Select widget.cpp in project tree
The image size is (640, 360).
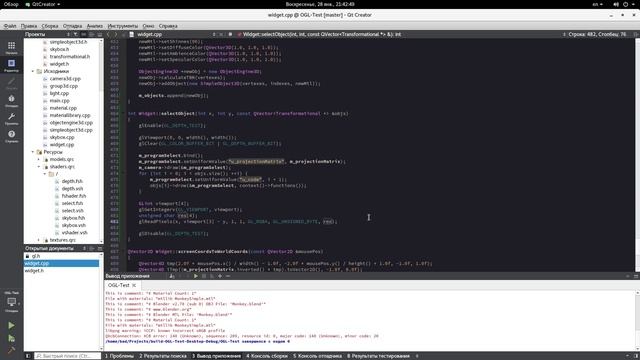click(62, 144)
